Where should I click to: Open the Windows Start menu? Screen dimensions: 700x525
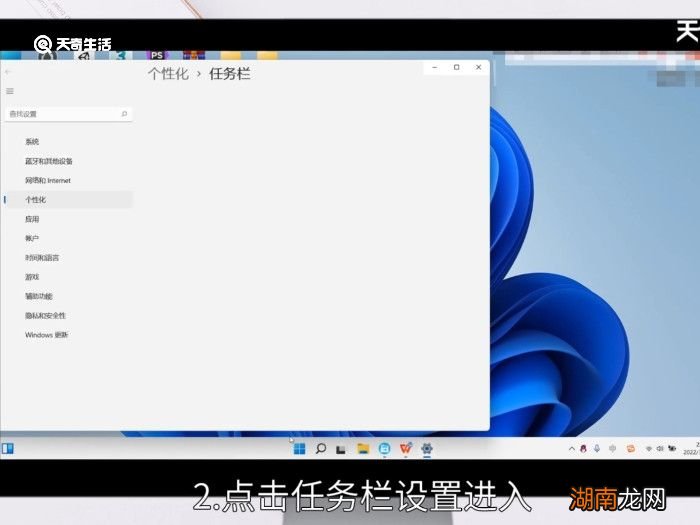(x=300, y=448)
